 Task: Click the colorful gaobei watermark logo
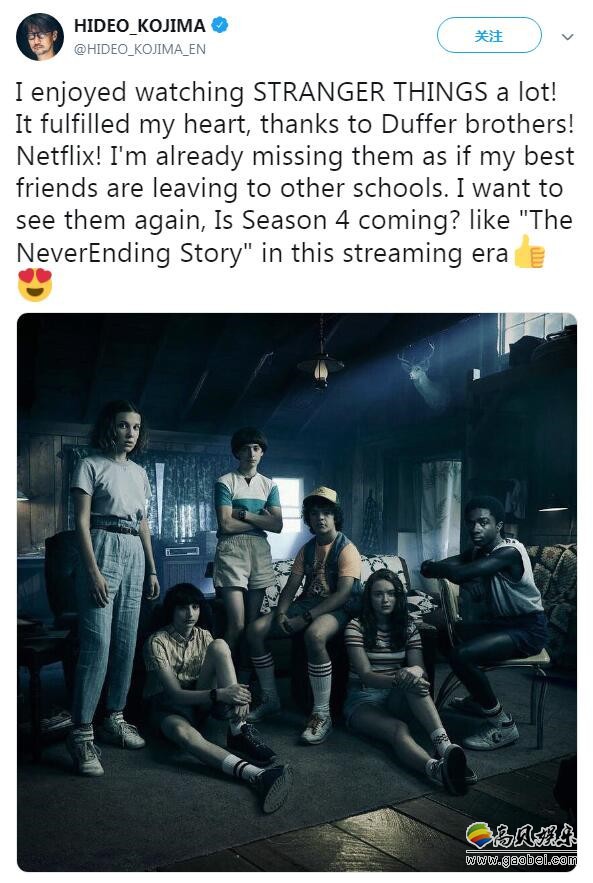tap(480, 835)
